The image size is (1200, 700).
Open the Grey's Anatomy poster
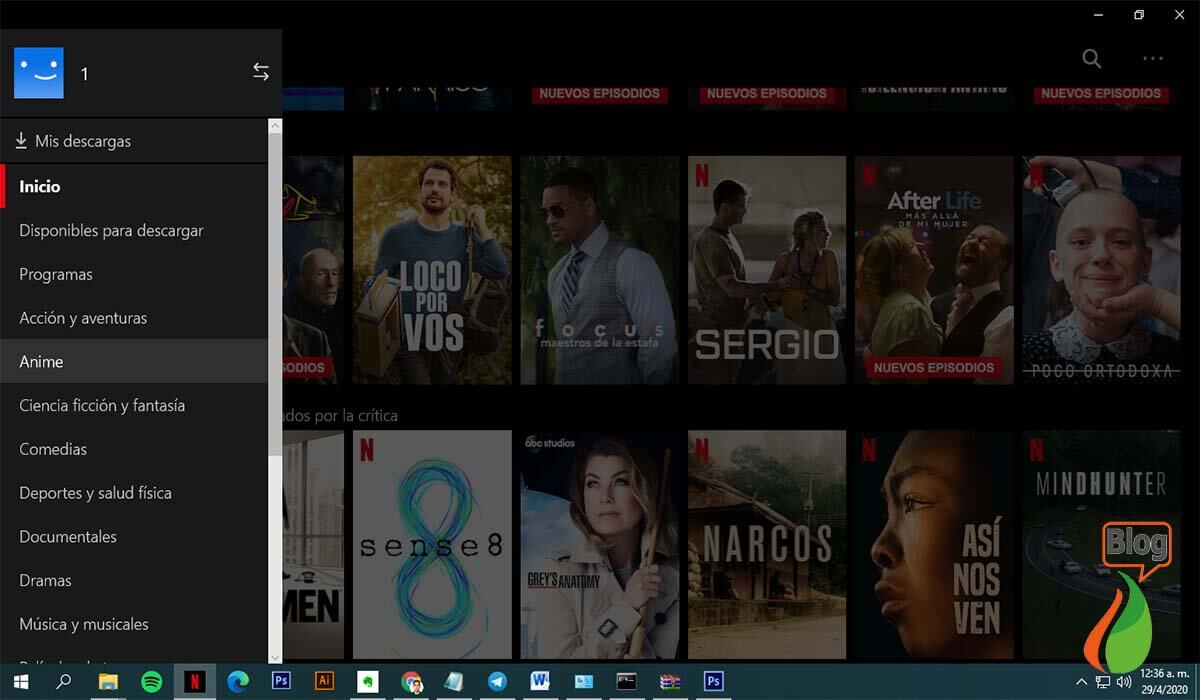point(600,545)
